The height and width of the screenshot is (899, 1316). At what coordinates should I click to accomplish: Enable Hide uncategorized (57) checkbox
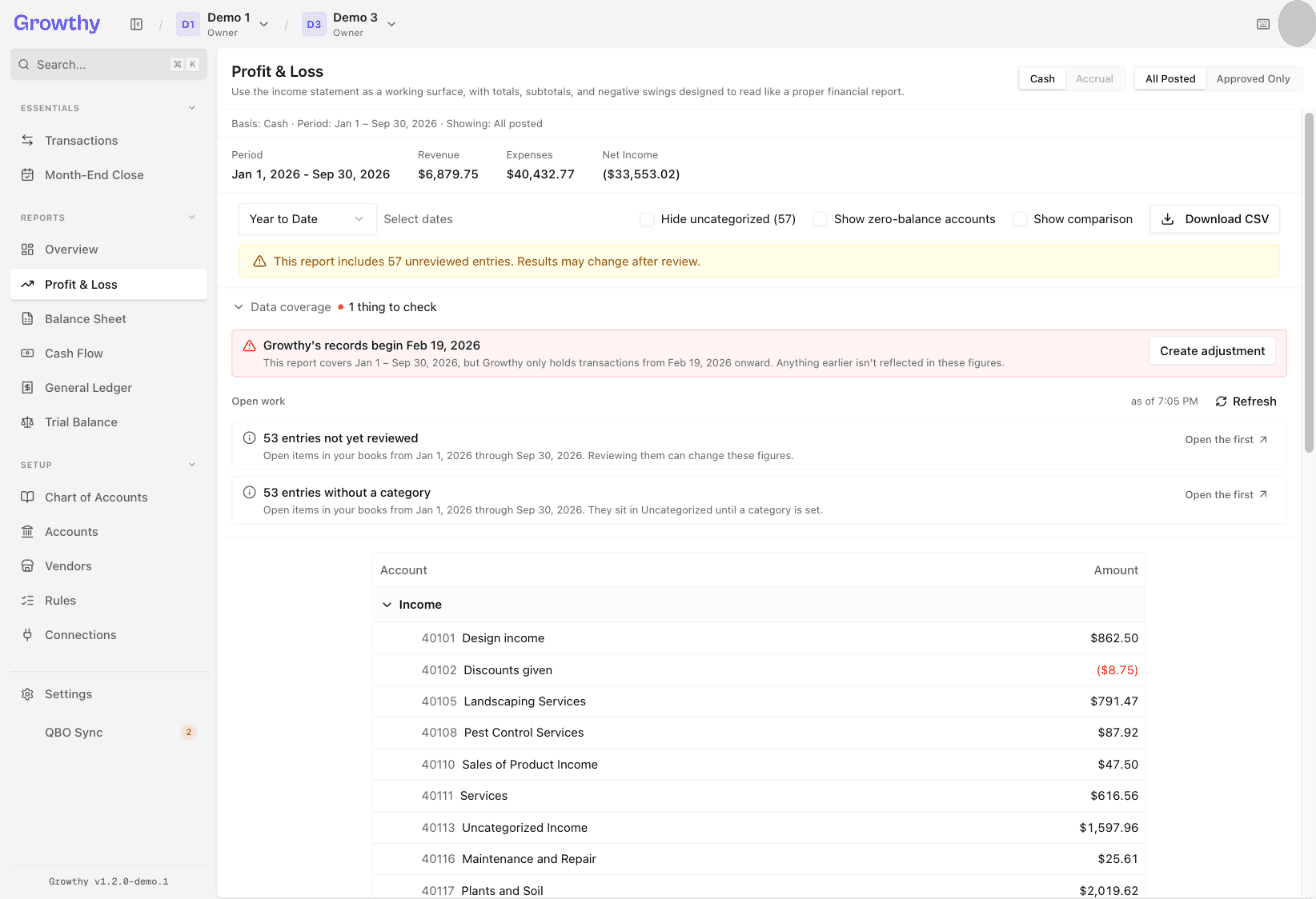click(x=647, y=219)
